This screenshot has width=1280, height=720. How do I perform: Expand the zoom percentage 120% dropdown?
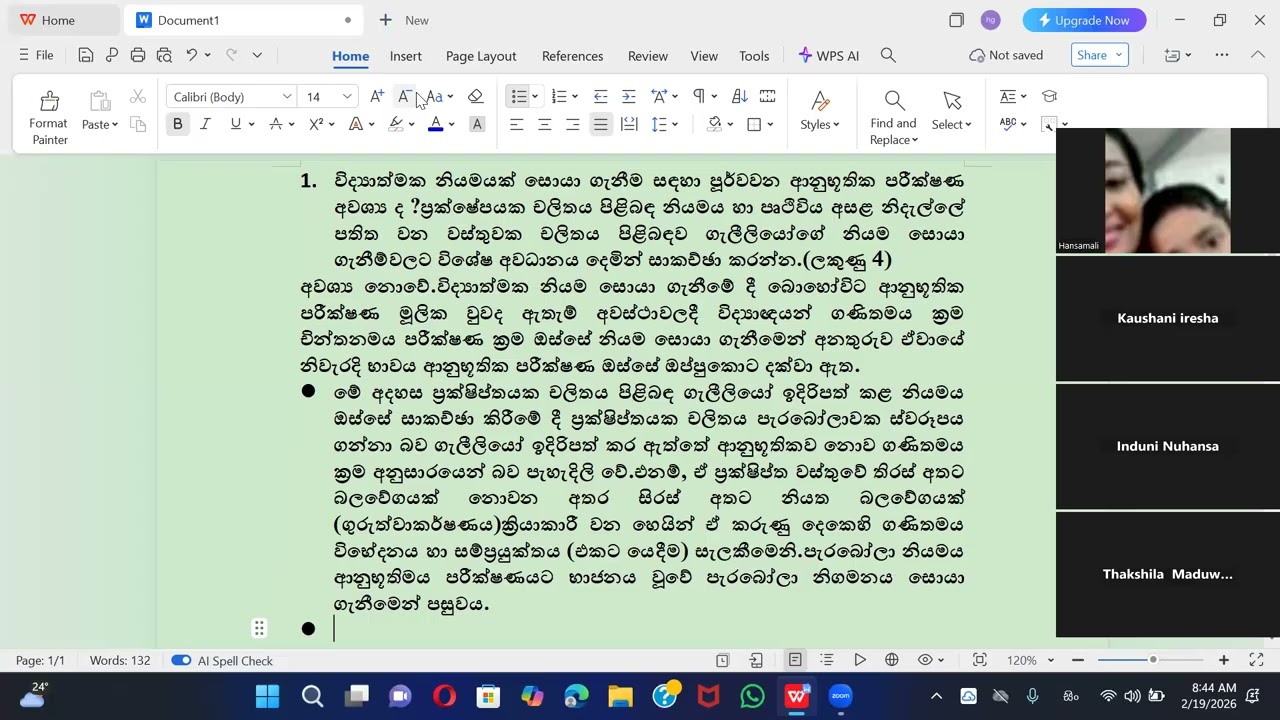pyautogui.click(x=1051, y=660)
